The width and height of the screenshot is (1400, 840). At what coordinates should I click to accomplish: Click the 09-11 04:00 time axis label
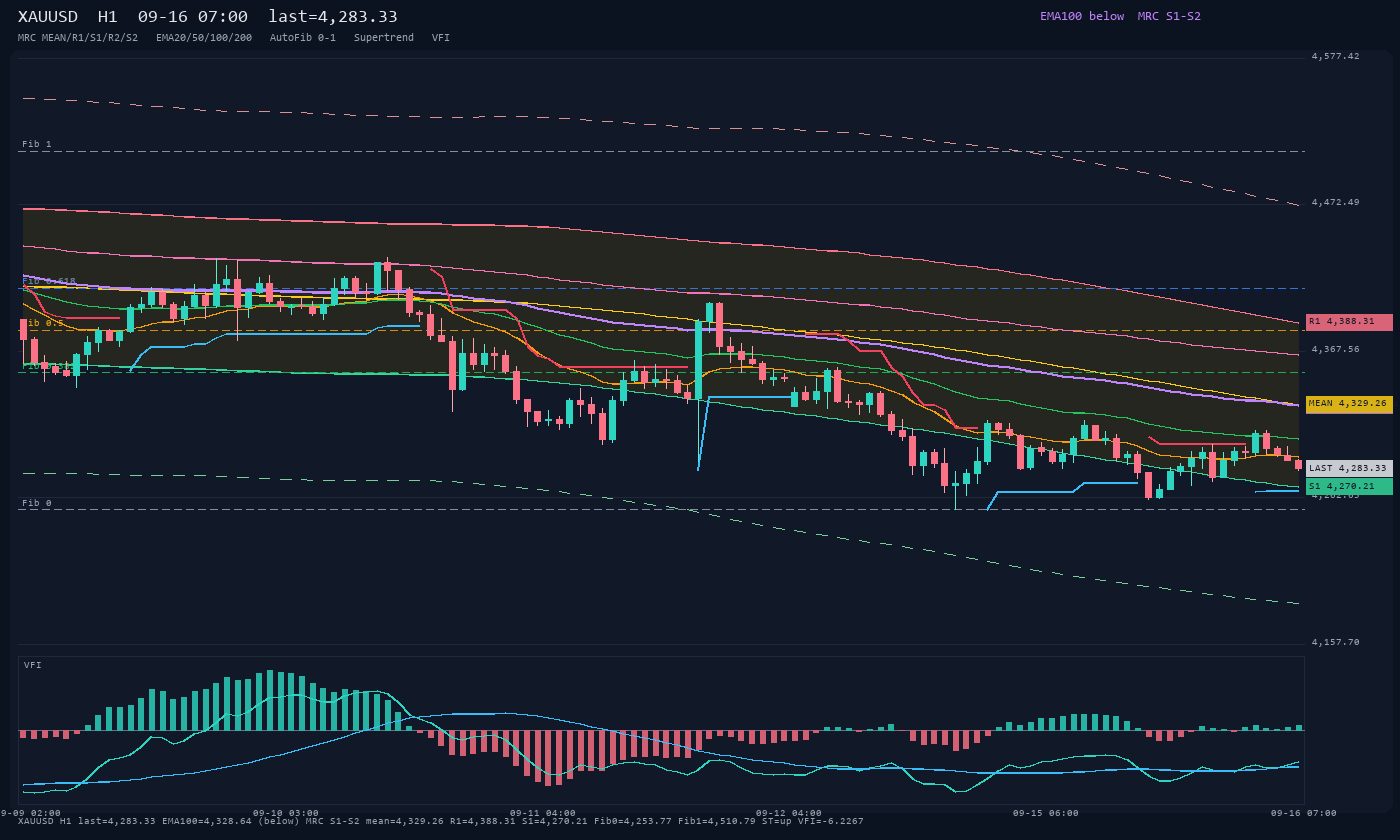pos(543,813)
